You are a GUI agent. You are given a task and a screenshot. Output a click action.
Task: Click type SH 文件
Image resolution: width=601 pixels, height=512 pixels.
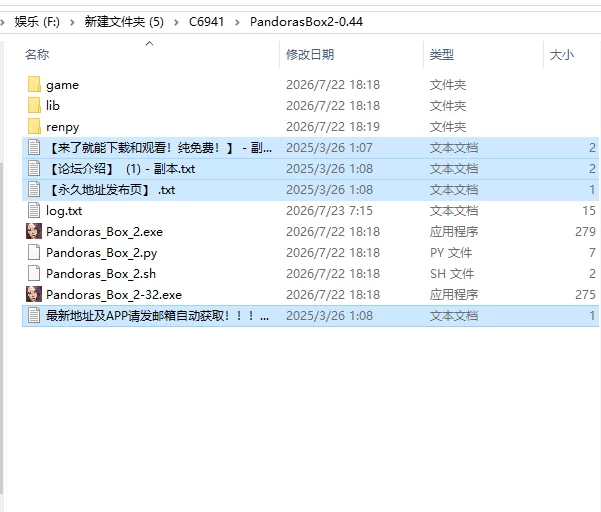(x=452, y=274)
